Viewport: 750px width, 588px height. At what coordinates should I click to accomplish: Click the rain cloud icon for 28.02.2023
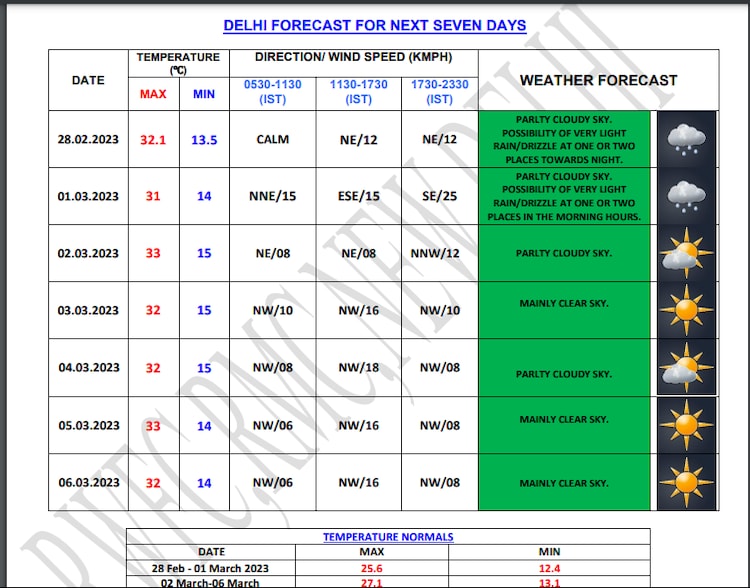tap(685, 139)
